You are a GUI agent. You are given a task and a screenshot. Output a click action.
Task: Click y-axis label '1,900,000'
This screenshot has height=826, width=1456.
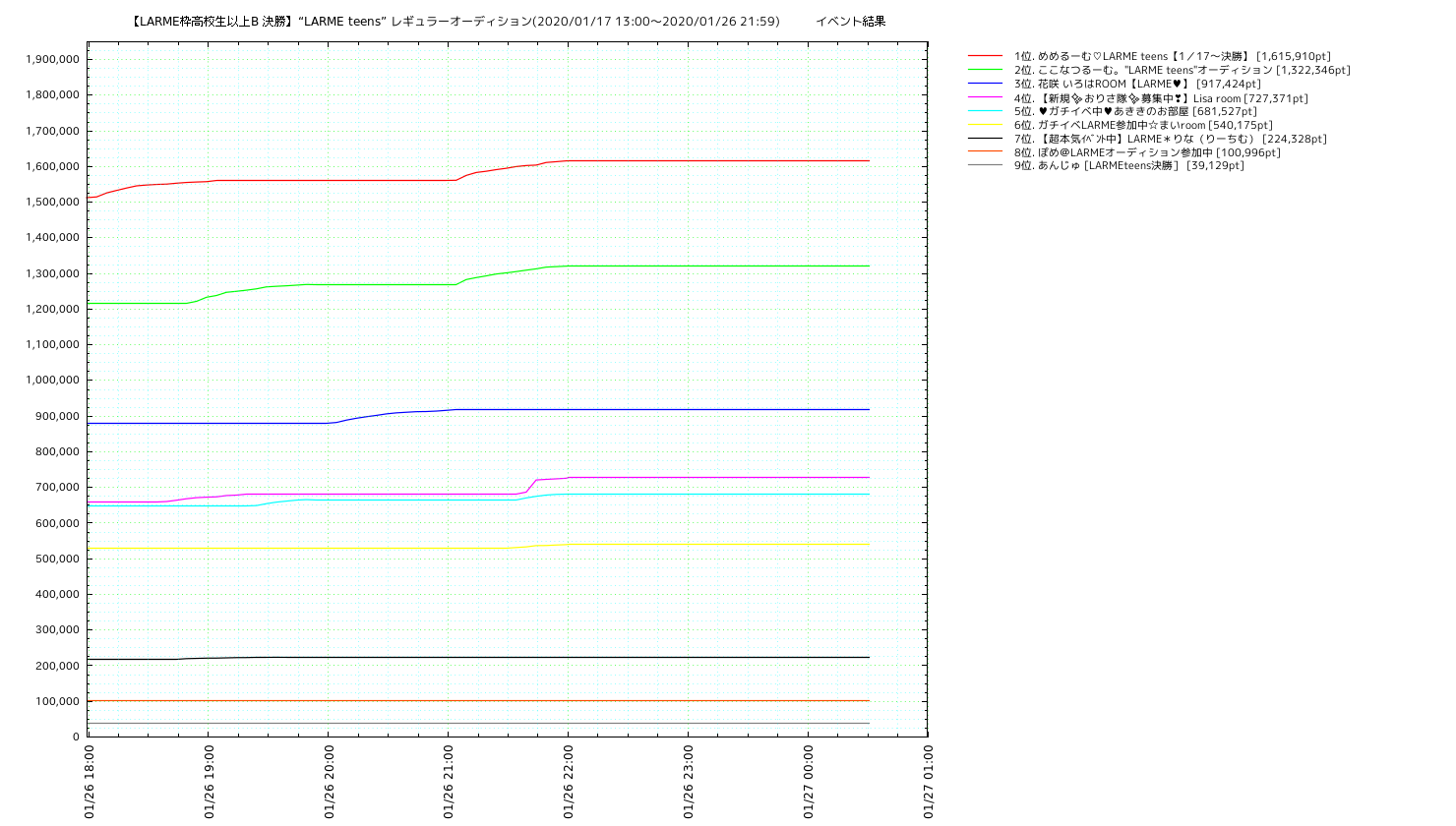[x=53, y=59]
